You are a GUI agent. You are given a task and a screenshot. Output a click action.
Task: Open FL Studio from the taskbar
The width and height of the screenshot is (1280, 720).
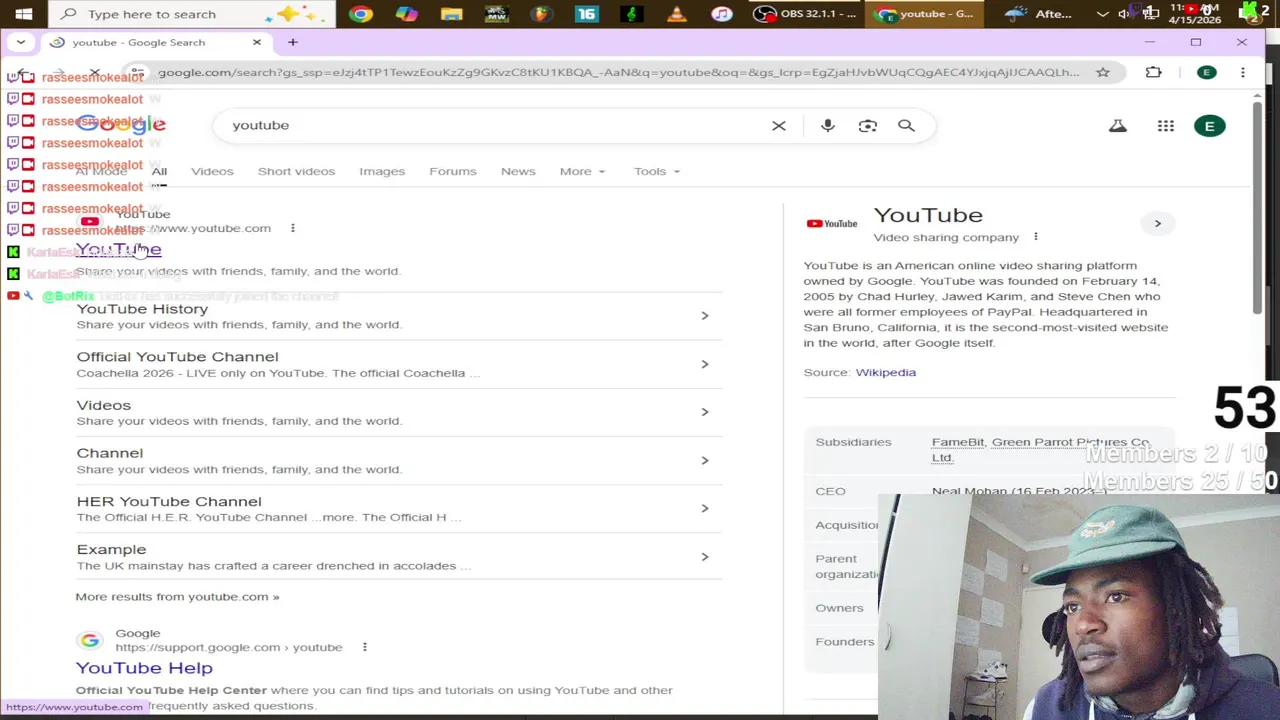click(541, 14)
